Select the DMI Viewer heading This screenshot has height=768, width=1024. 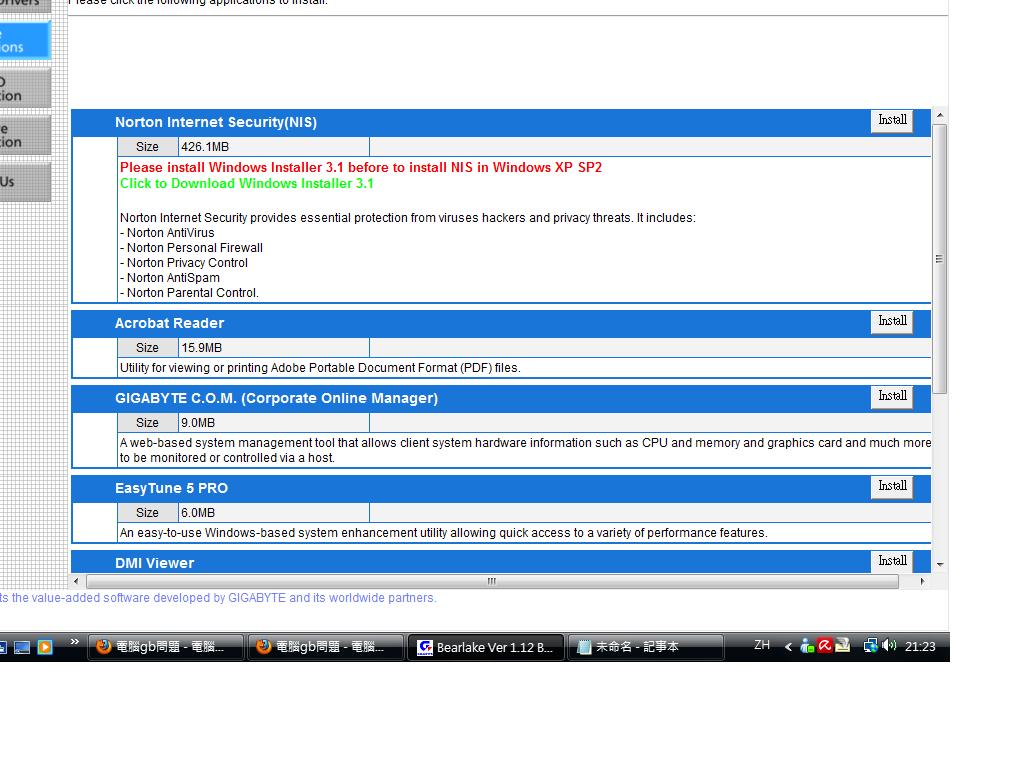154,563
